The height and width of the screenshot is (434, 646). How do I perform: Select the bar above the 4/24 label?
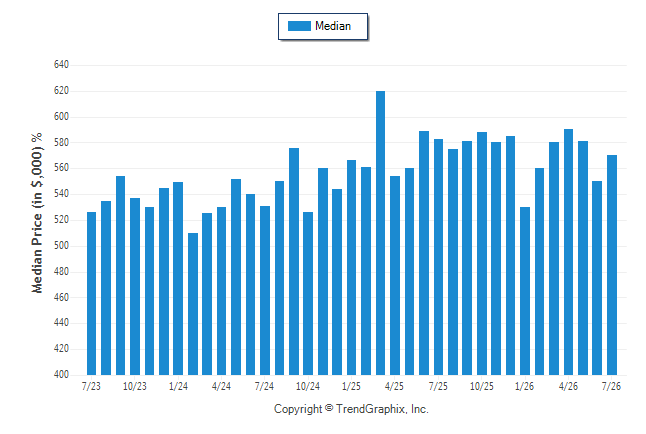[222, 291]
